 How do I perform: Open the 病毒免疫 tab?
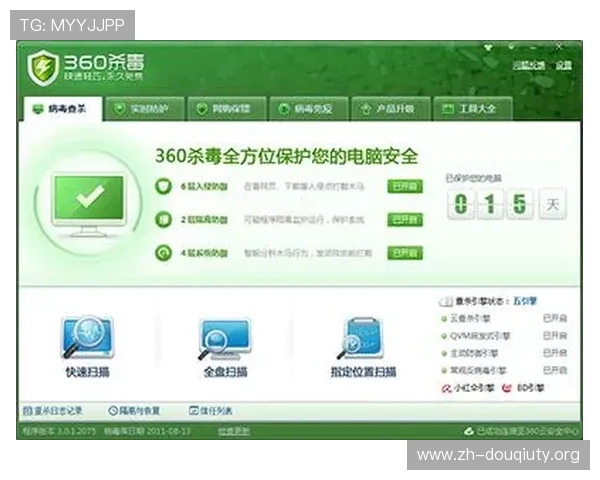[309, 109]
